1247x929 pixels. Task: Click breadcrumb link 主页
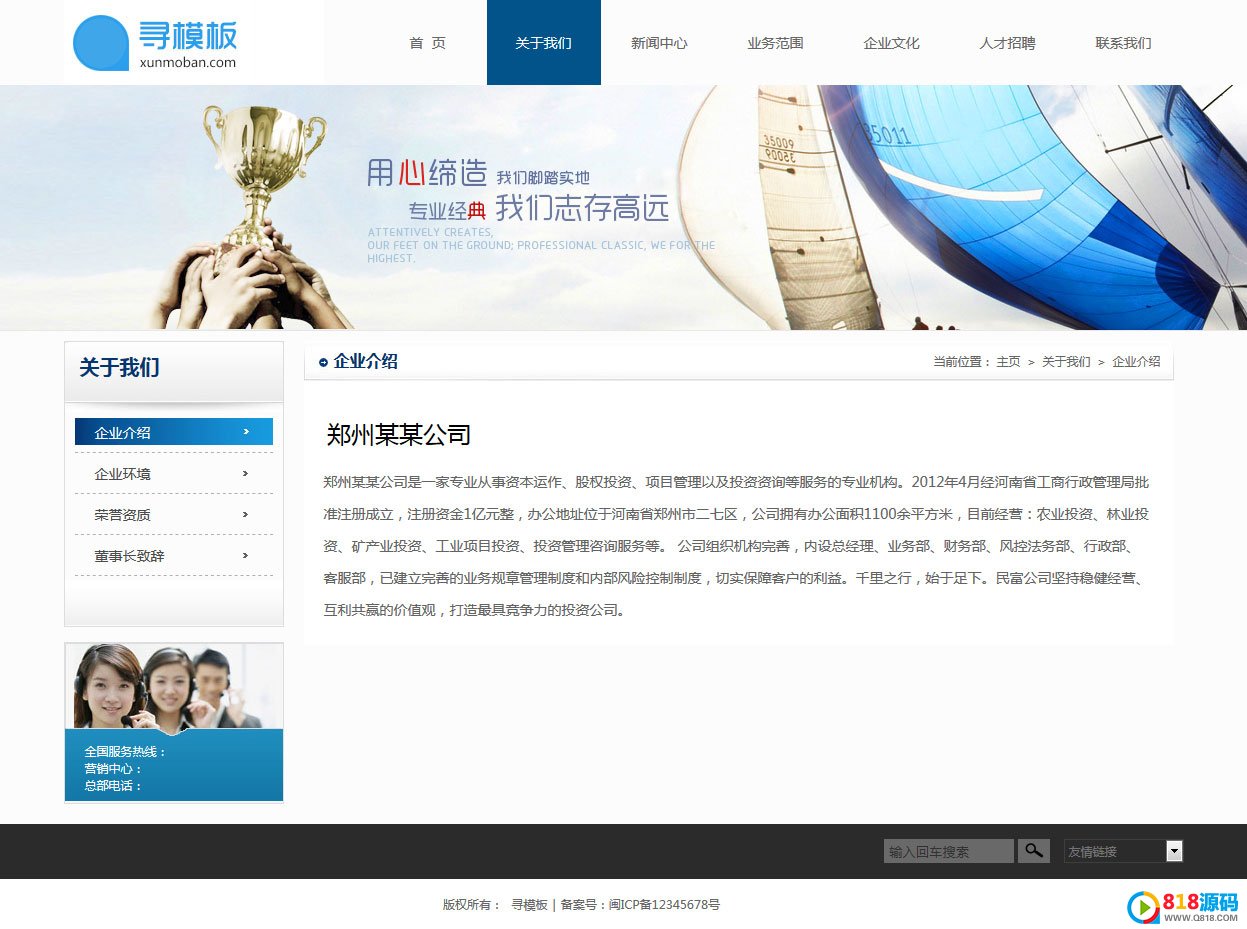(1008, 362)
